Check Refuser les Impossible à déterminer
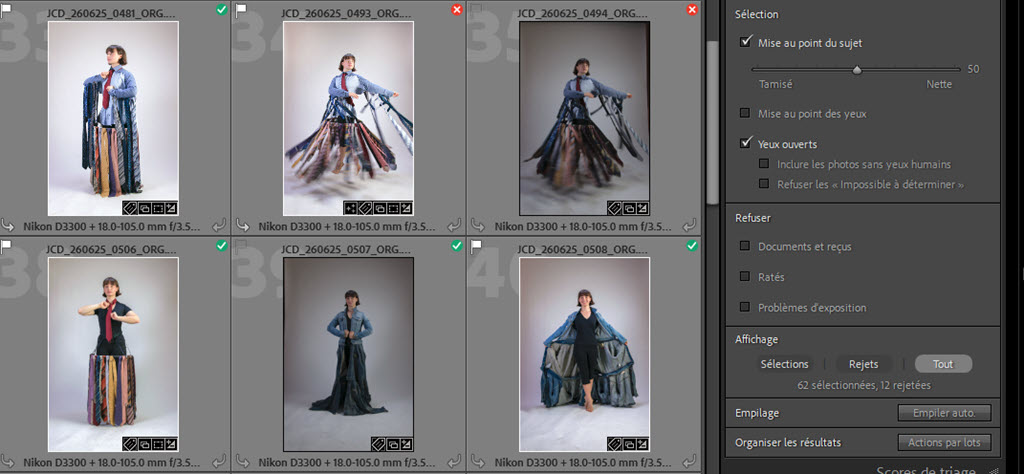The height and width of the screenshot is (474, 1024). click(763, 184)
